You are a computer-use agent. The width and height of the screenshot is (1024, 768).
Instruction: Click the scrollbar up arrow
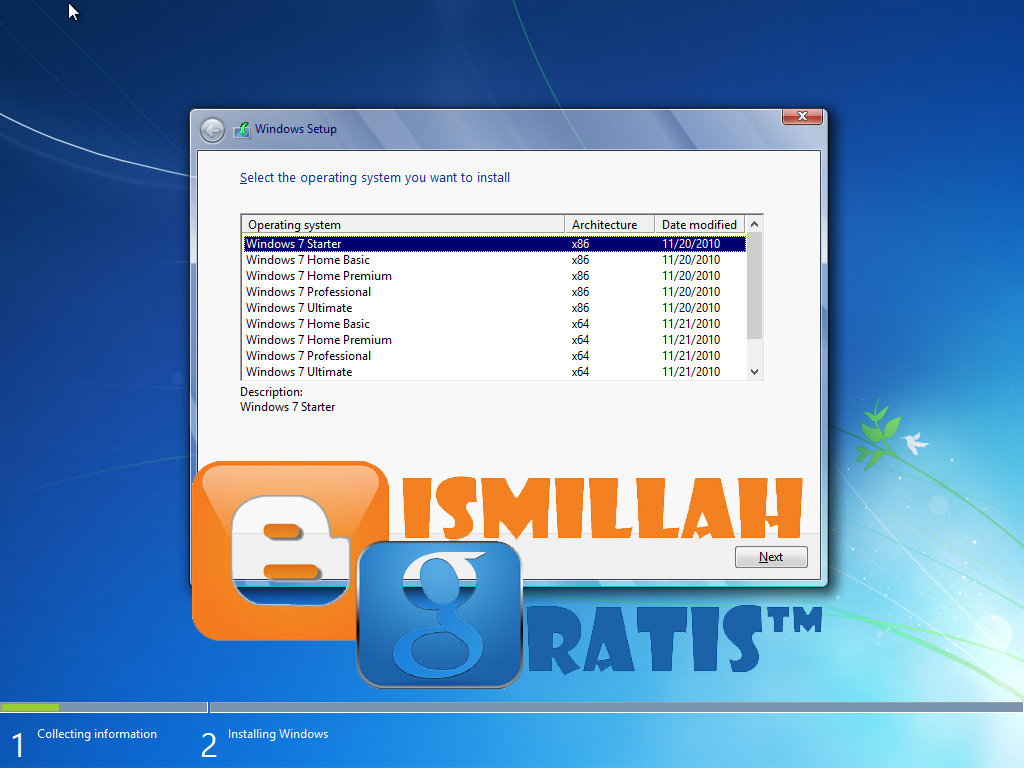coord(755,224)
